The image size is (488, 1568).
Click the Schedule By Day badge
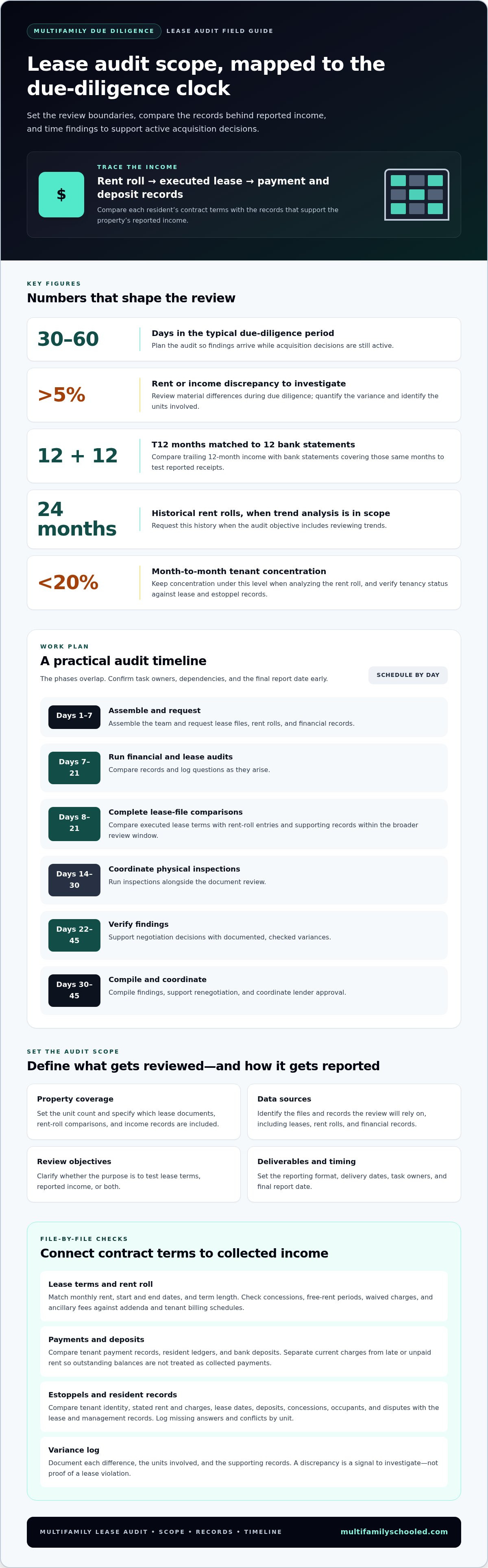click(407, 675)
